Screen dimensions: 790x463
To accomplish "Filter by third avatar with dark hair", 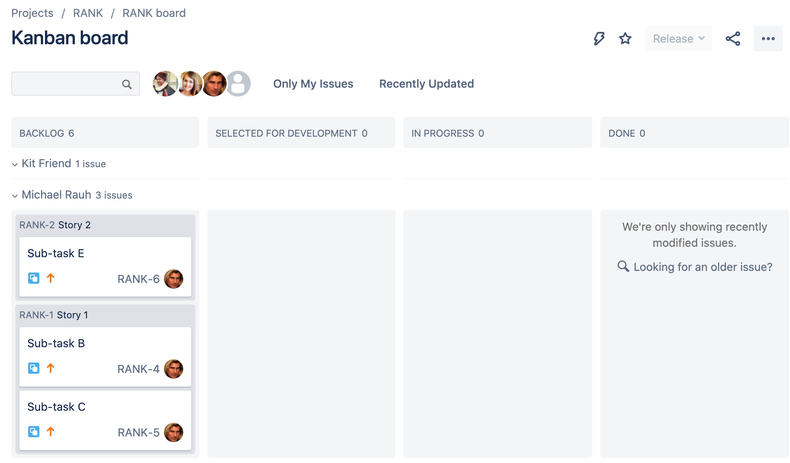I will point(214,84).
